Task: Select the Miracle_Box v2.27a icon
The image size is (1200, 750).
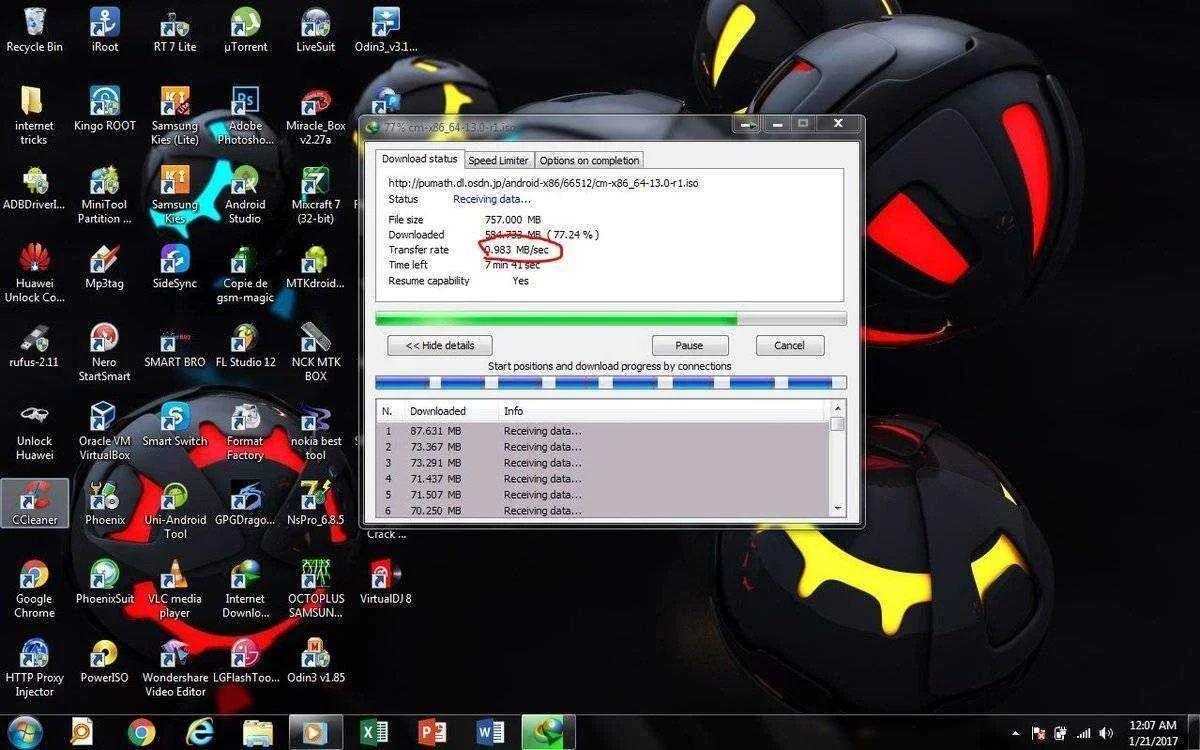Action: pos(316,115)
